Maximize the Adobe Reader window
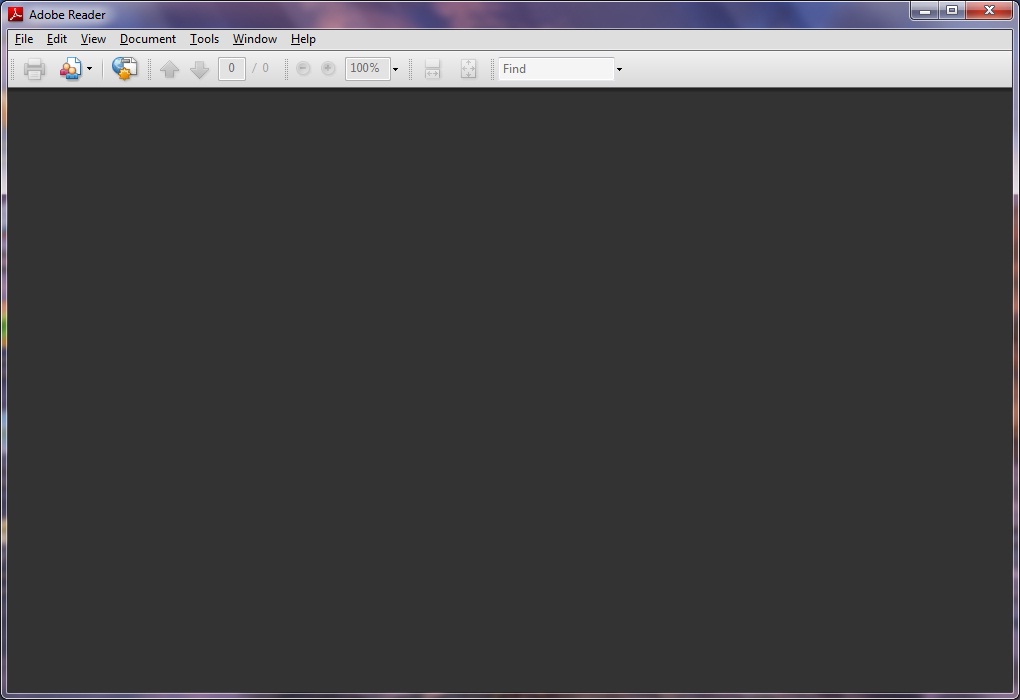The image size is (1020, 700). 952,11
